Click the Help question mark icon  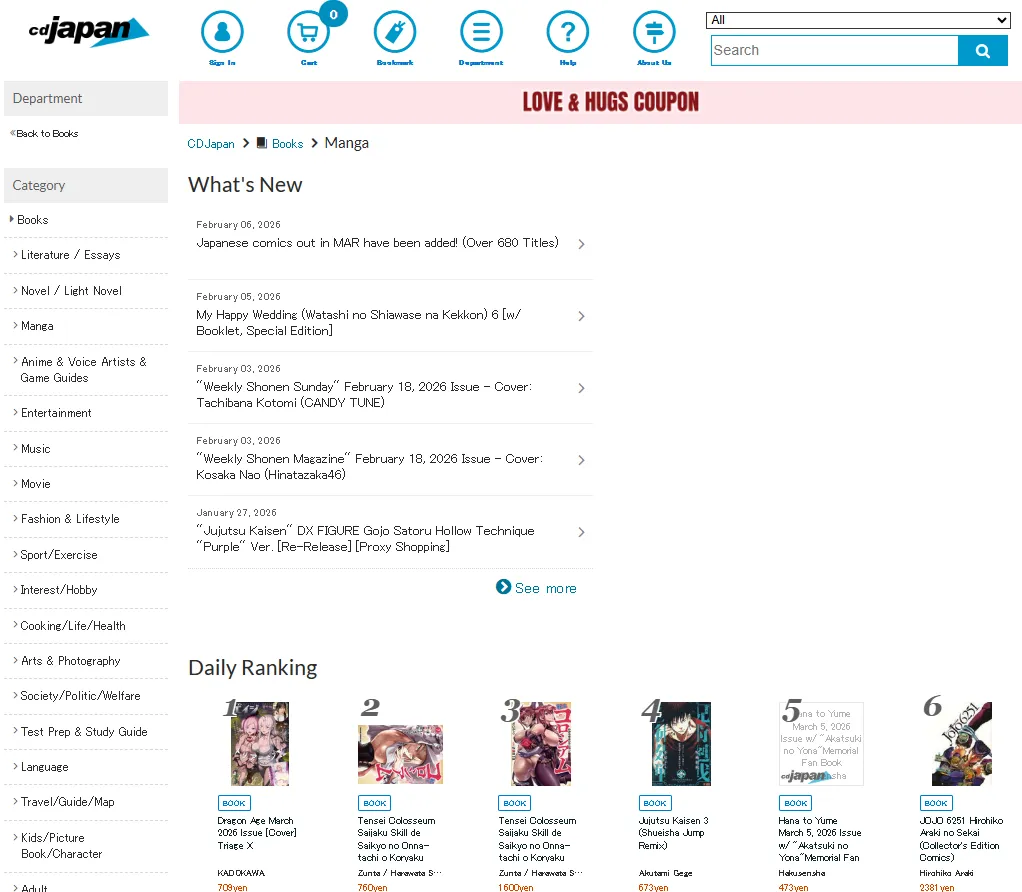568,33
